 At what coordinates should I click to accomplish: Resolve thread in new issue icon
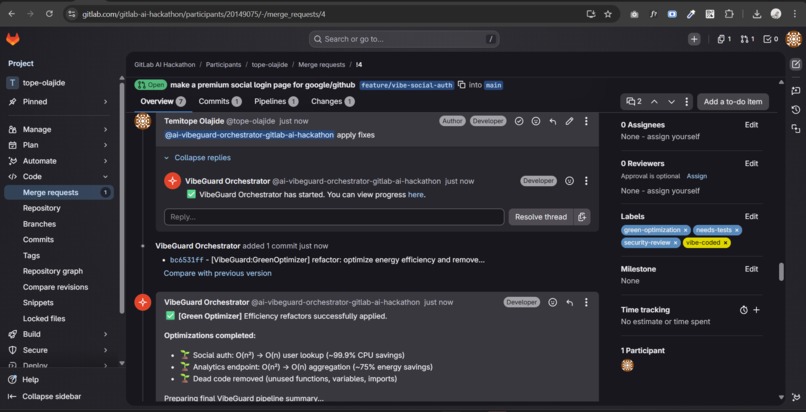[x=582, y=217]
